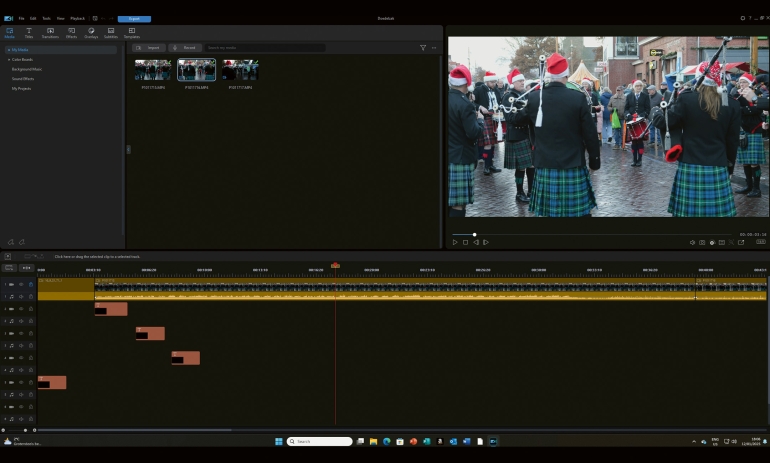Screen dimensions: 770x463
Task: Click the blue Export button
Action: click(x=134, y=18)
